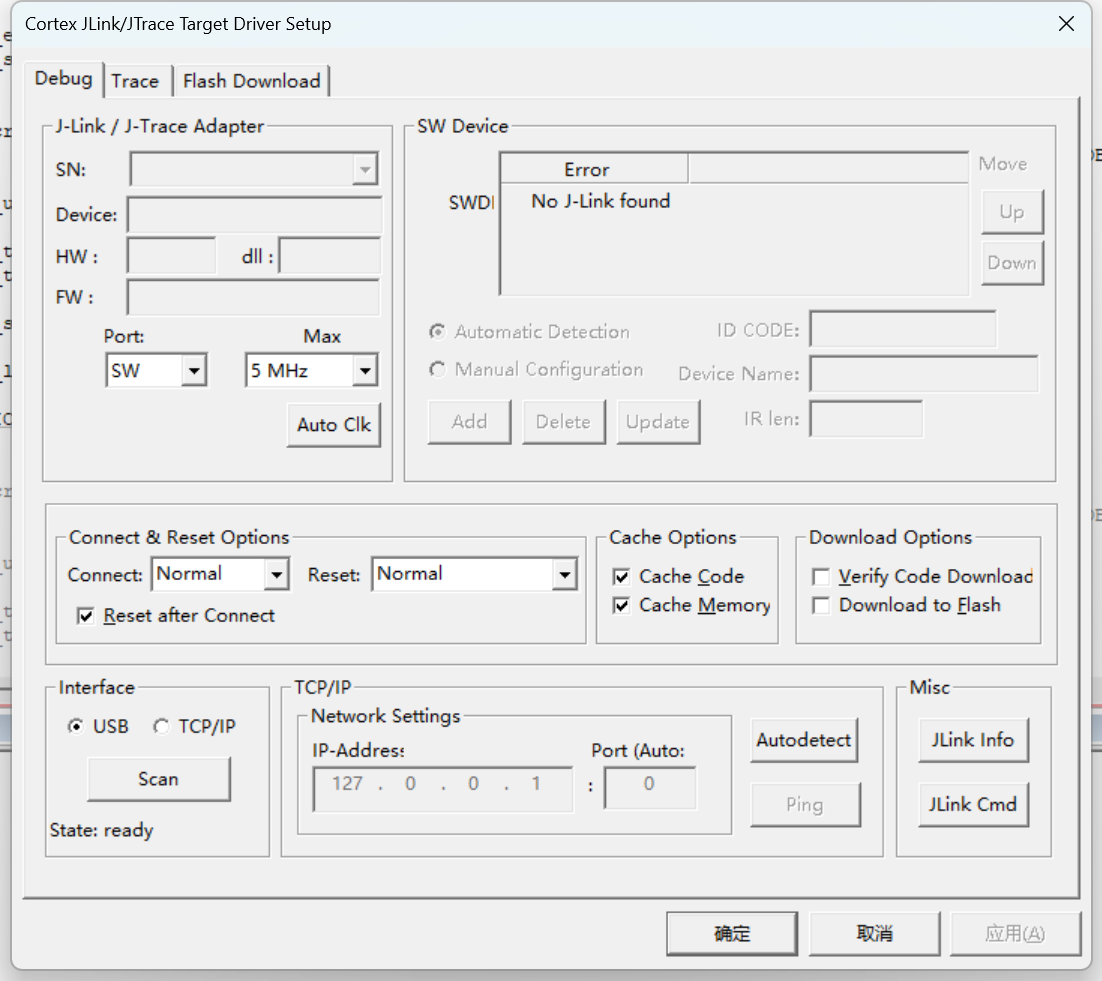Click the Scan button
1102x981 pixels.
click(159, 779)
